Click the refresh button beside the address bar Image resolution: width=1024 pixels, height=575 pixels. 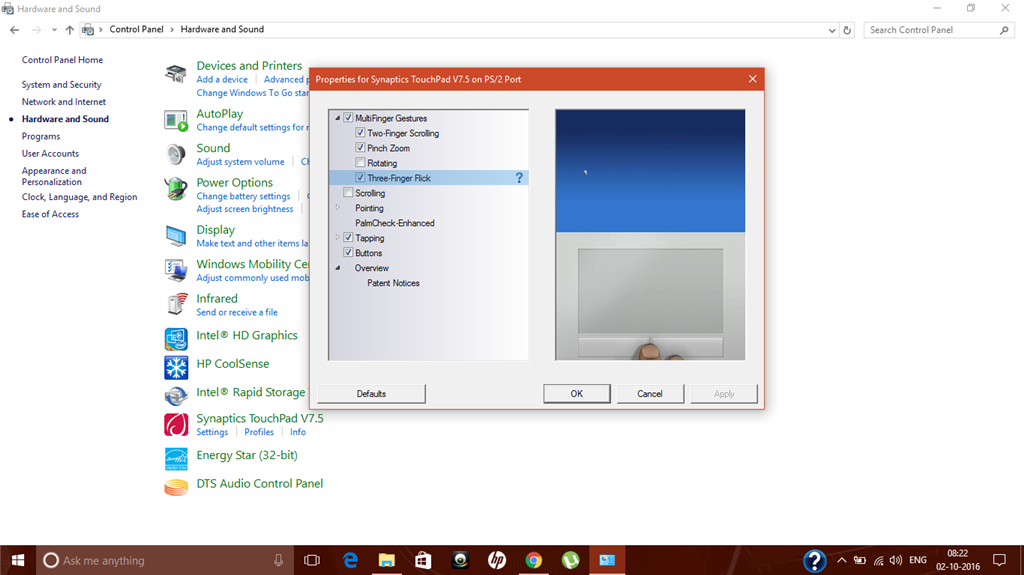[x=848, y=30]
